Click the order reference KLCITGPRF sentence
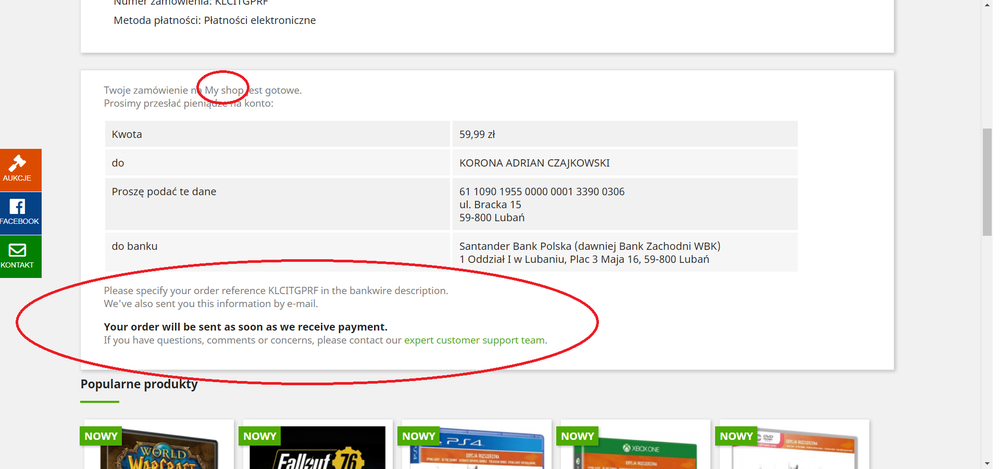Image resolution: width=1000 pixels, height=469 pixels. [276, 290]
